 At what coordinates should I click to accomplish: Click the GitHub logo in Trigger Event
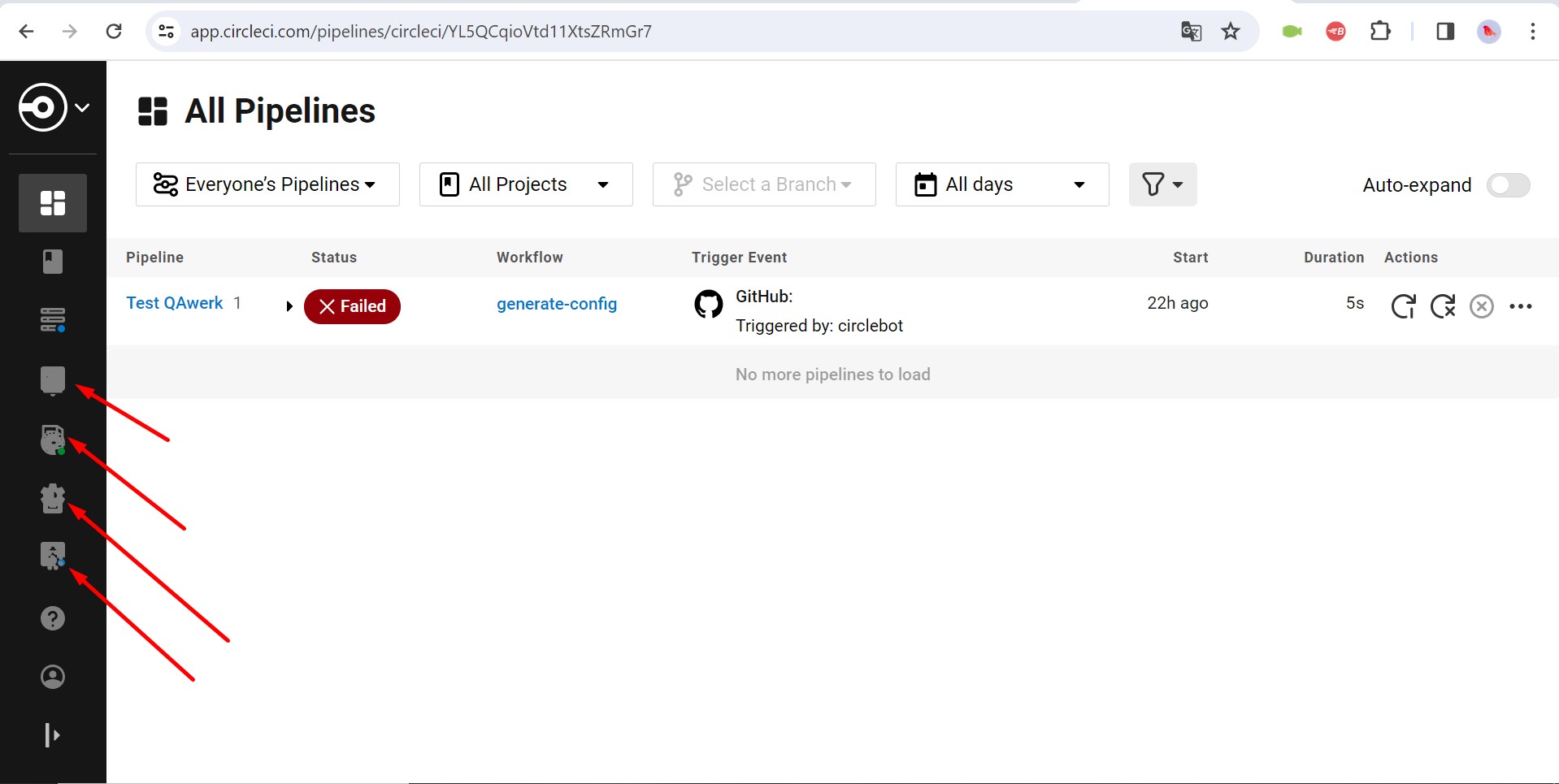[709, 304]
